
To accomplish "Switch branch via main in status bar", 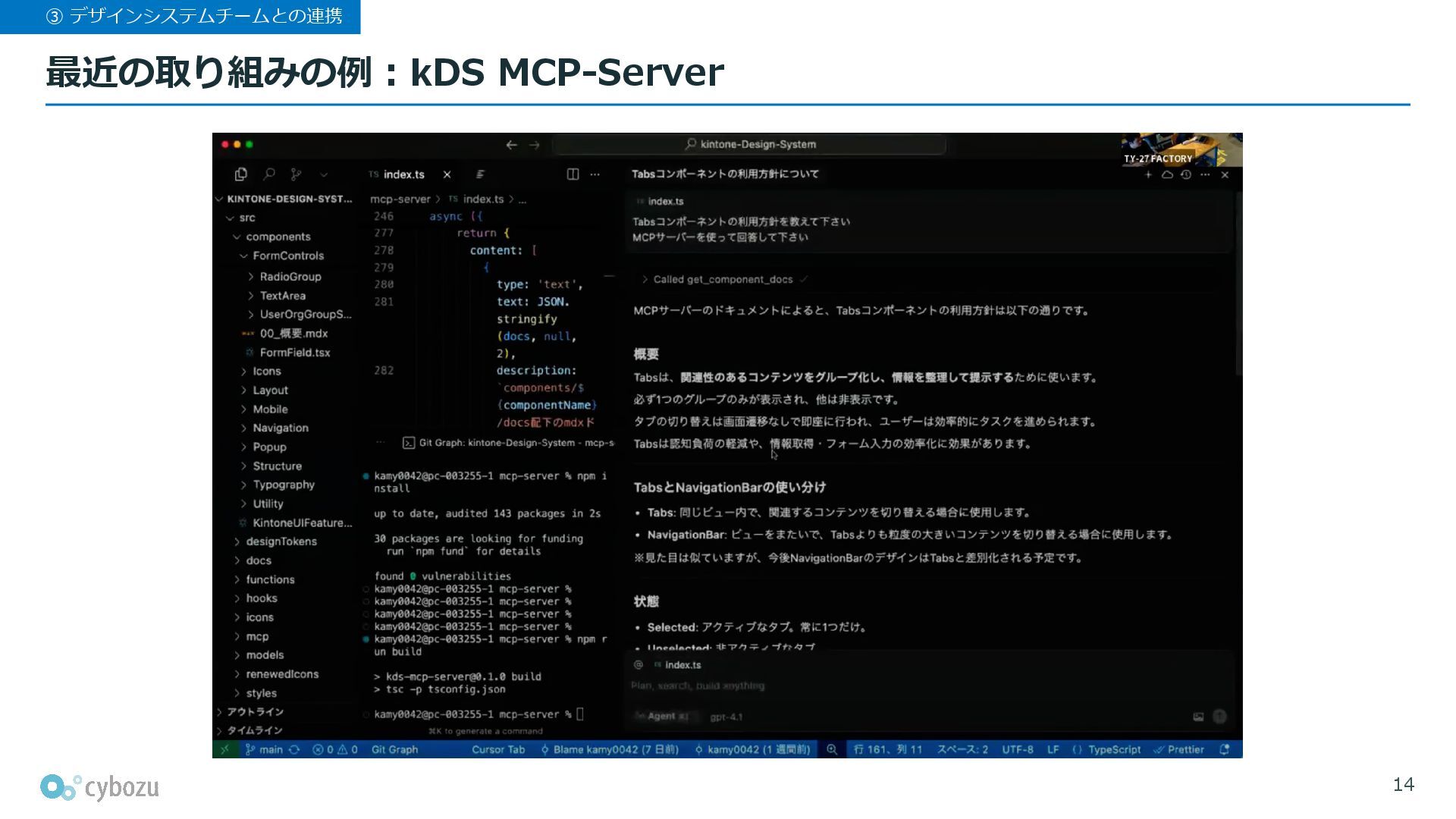I will (x=265, y=749).
